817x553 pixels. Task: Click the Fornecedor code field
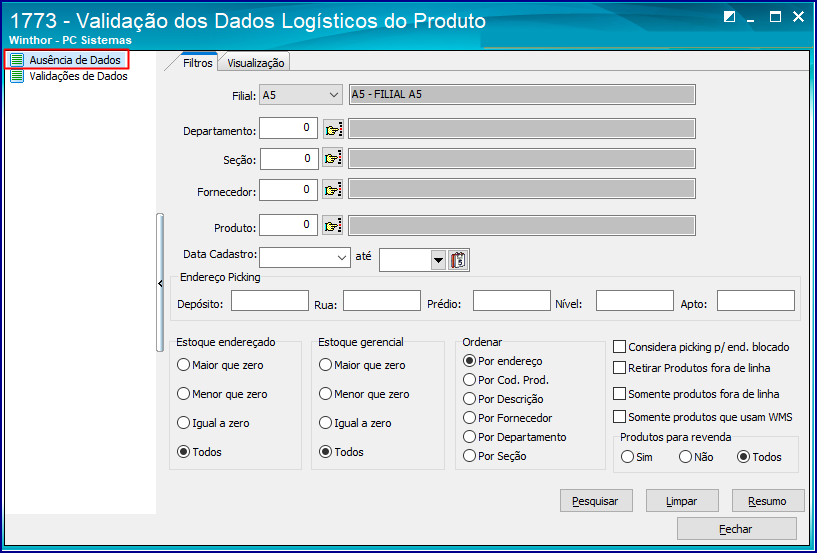pos(288,190)
